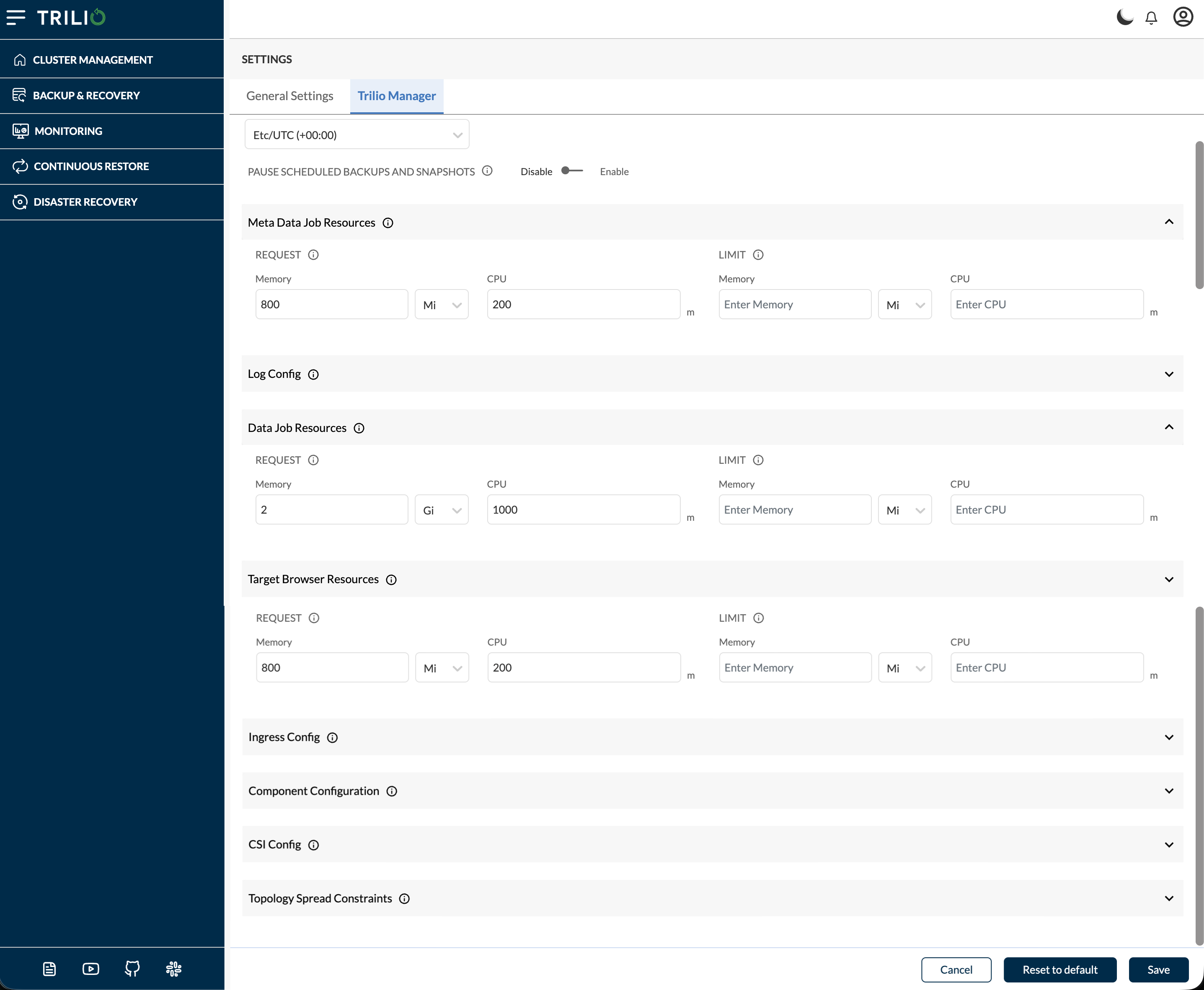
Task: Open Slack icon in sidebar footer
Action: pyautogui.click(x=173, y=968)
